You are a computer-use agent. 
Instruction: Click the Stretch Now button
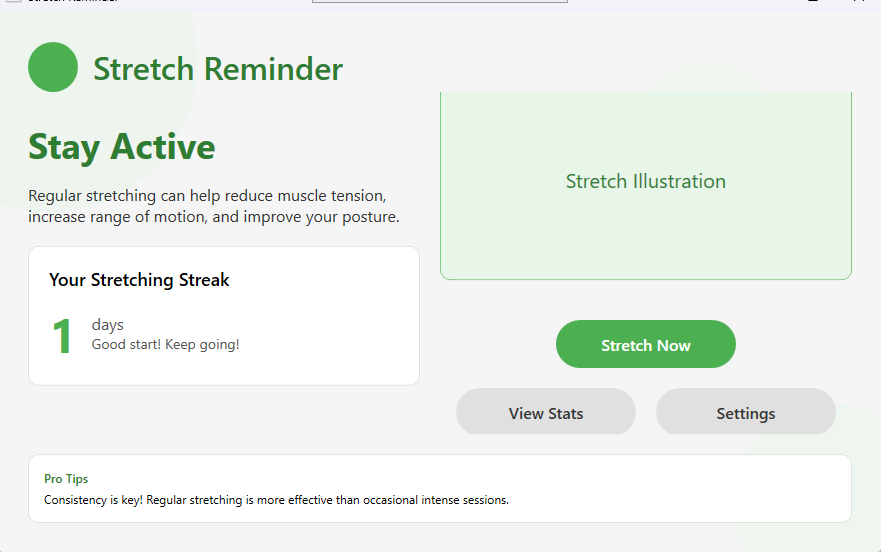click(x=646, y=344)
